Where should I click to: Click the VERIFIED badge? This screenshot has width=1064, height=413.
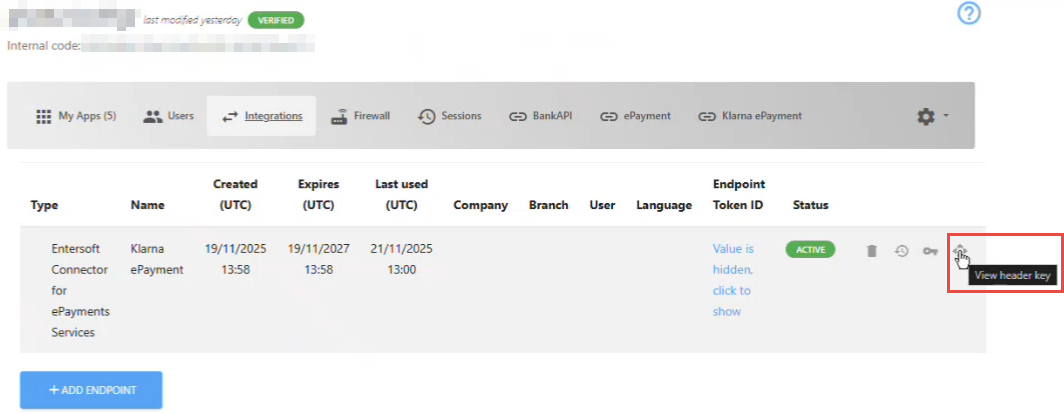276,20
